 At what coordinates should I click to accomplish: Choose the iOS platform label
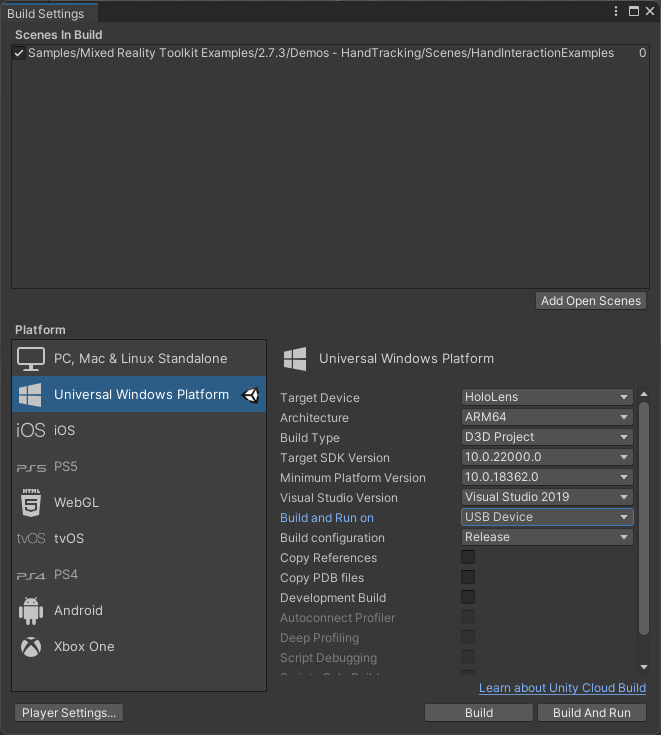point(64,430)
